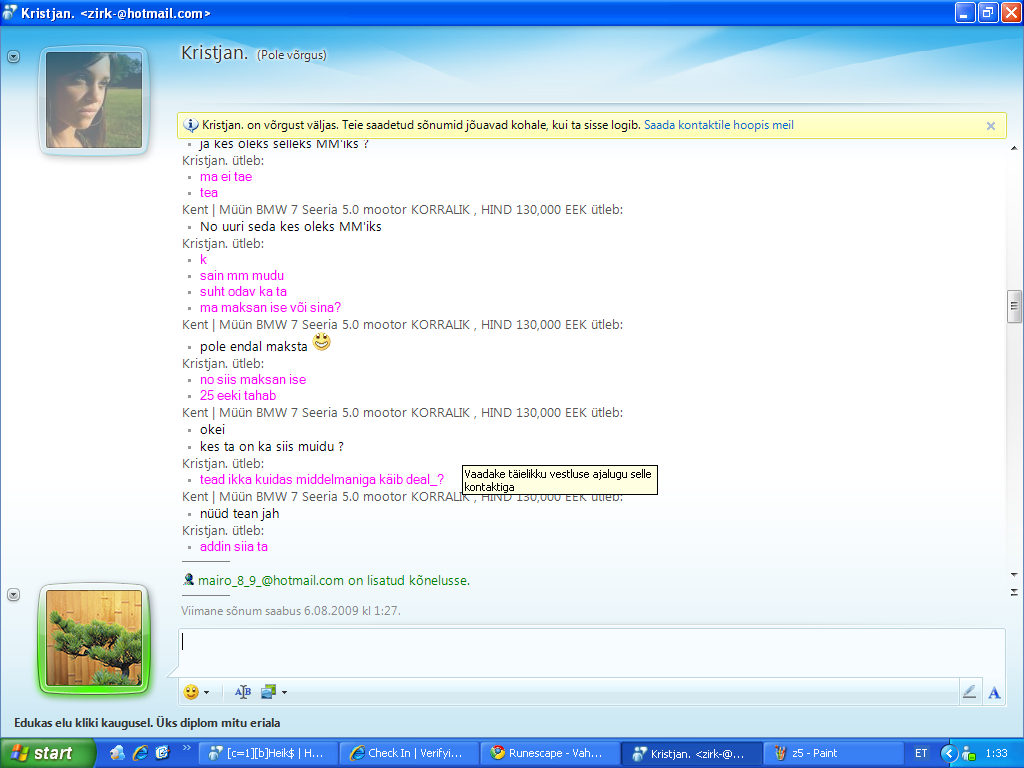Collapse your own display picture panel
The height and width of the screenshot is (768, 1024).
[x=14, y=594]
